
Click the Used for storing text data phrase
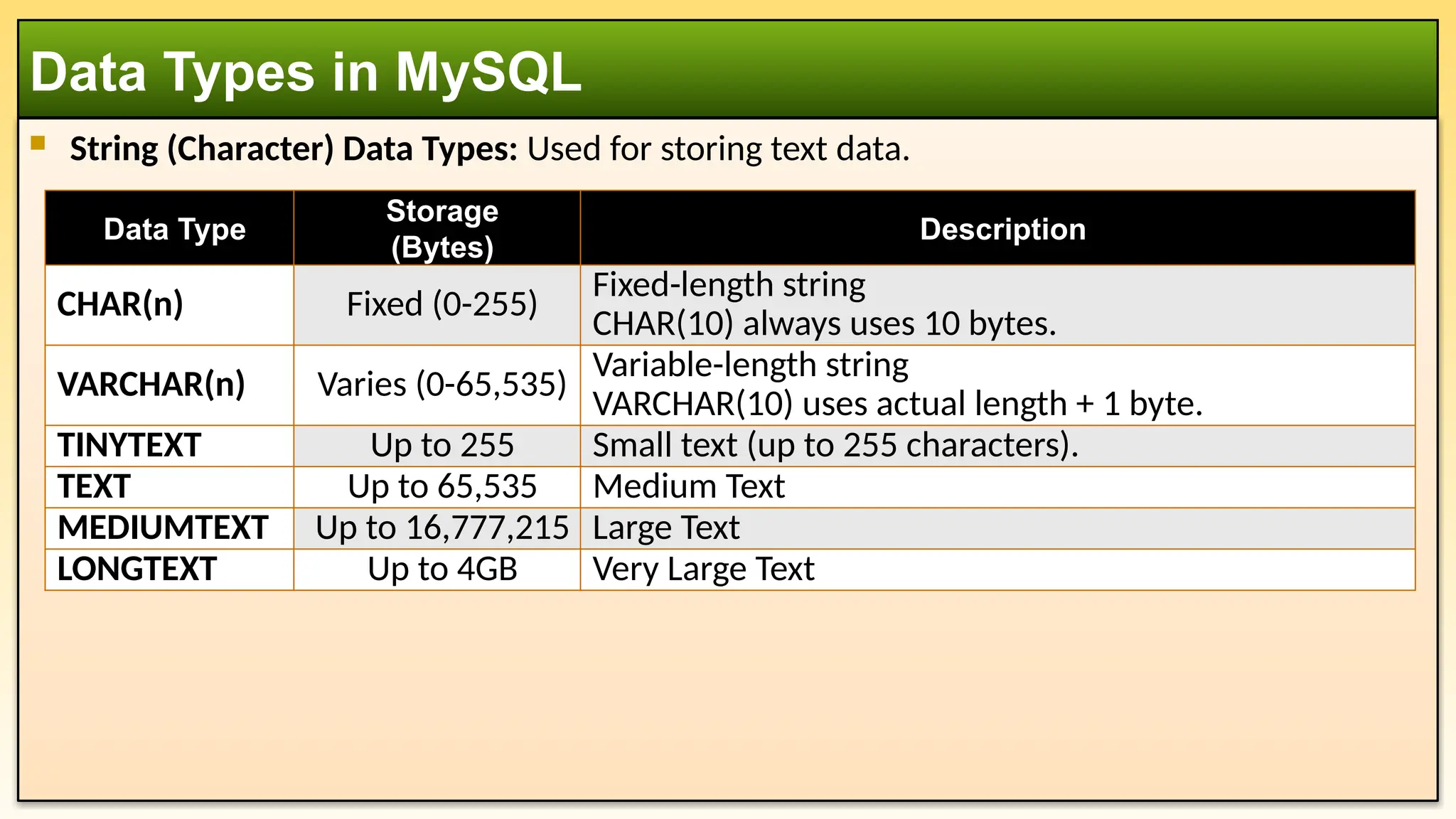718,149
